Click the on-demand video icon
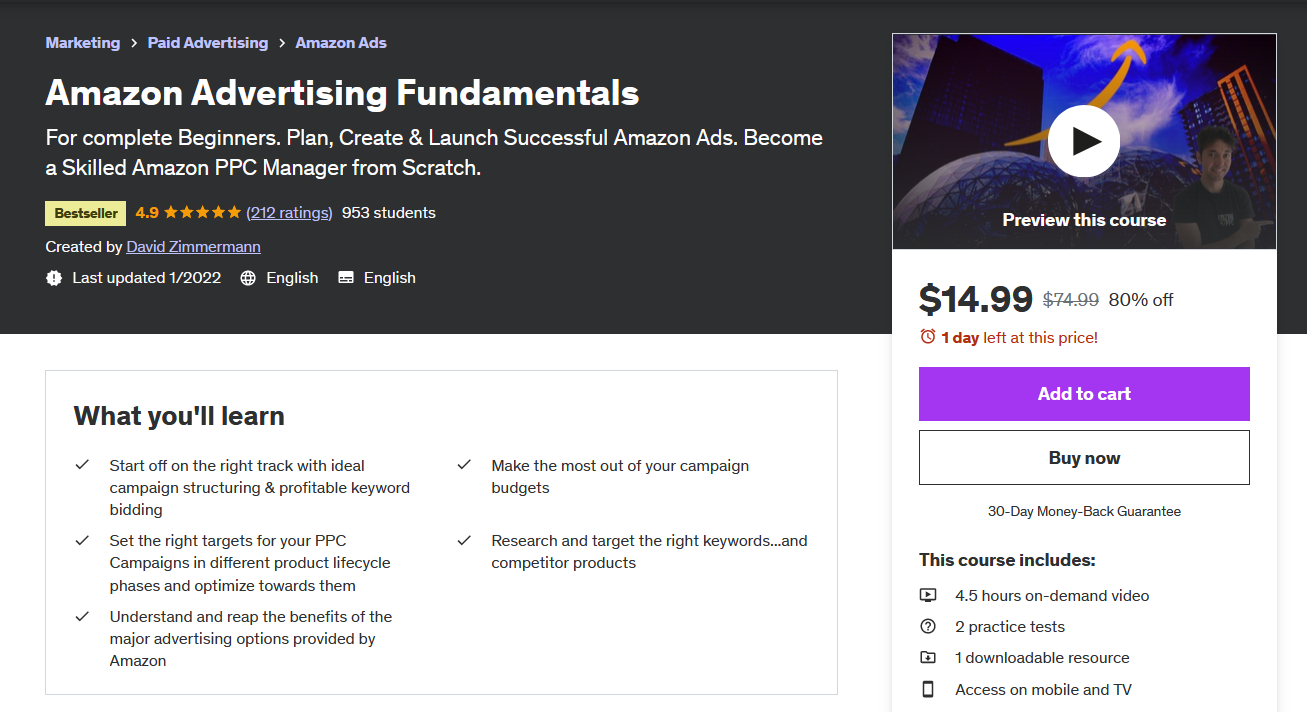This screenshot has height=712, width=1307. [x=928, y=596]
